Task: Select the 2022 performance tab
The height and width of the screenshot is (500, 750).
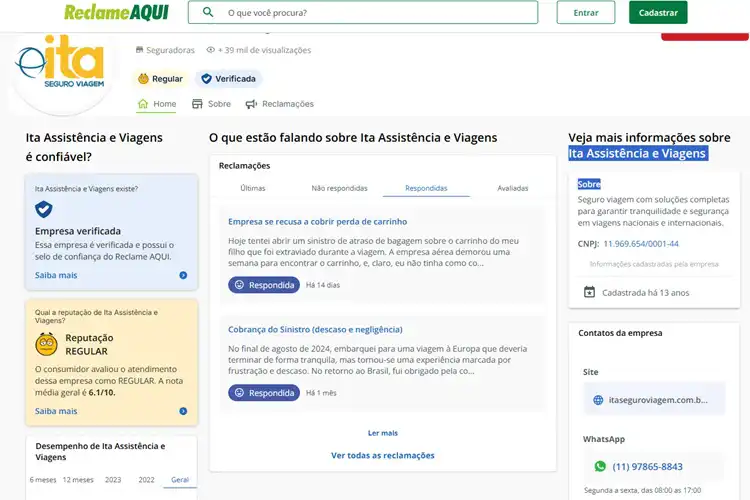Action: coord(146,479)
